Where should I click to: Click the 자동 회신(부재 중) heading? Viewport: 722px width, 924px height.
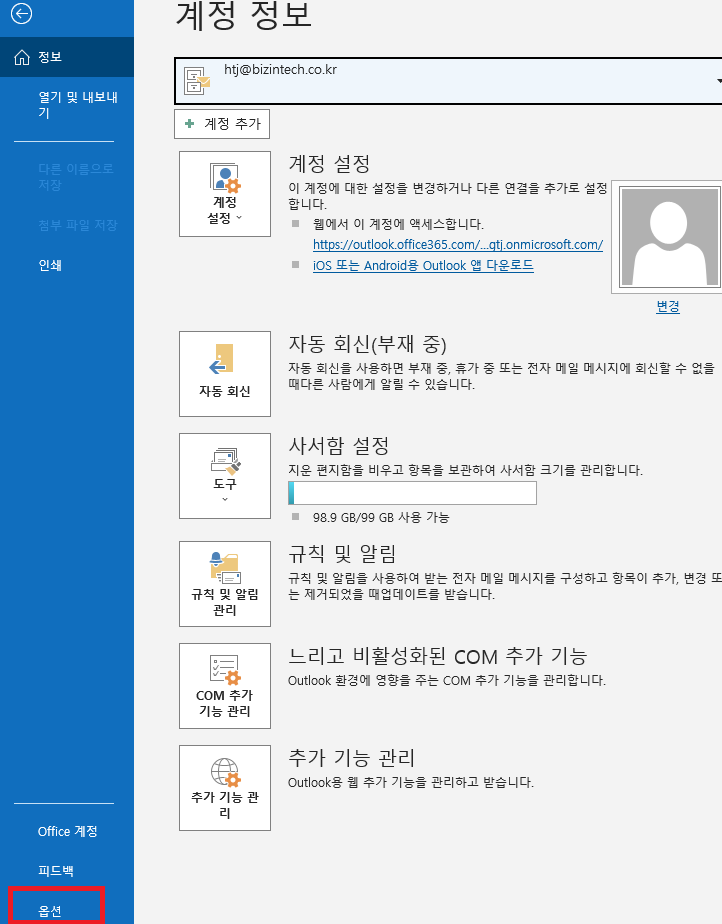click(368, 344)
